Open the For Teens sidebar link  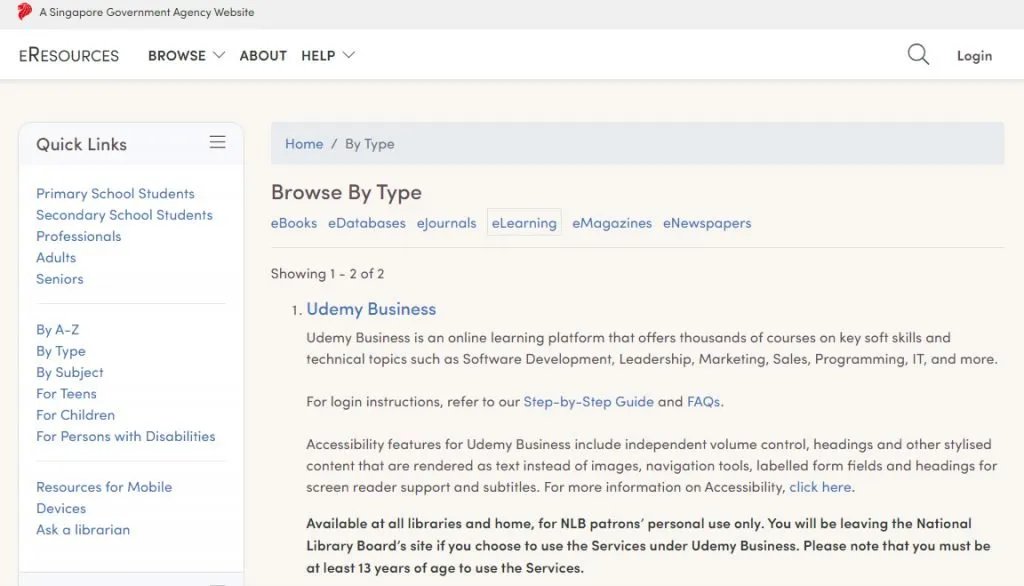(x=66, y=394)
